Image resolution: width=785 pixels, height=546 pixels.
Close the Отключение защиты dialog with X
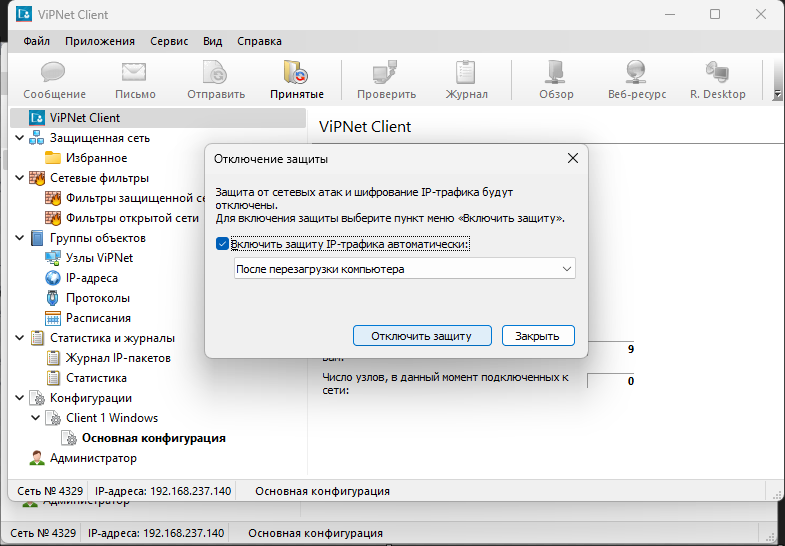tap(573, 158)
